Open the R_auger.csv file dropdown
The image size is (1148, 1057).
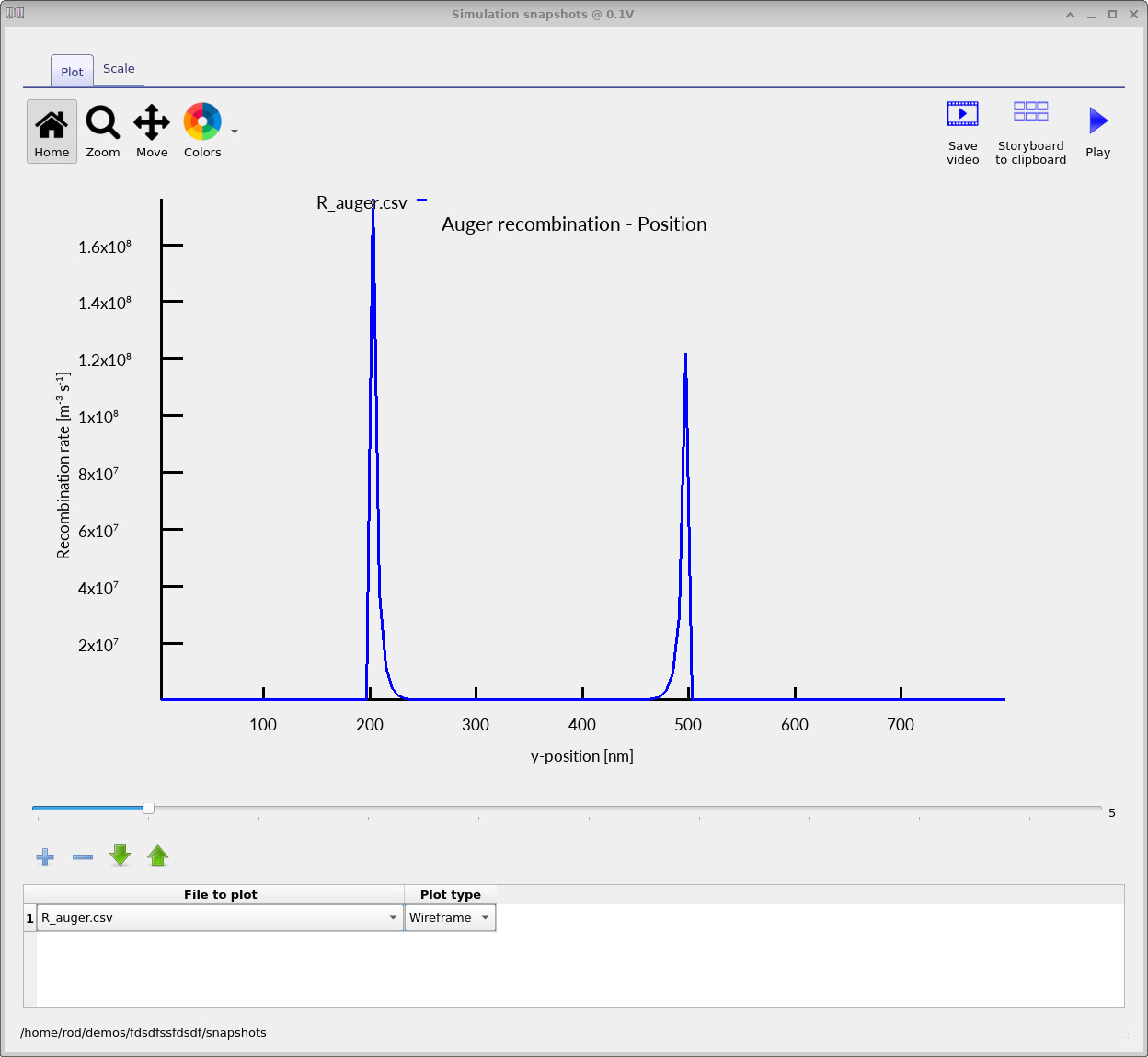tap(220, 918)
